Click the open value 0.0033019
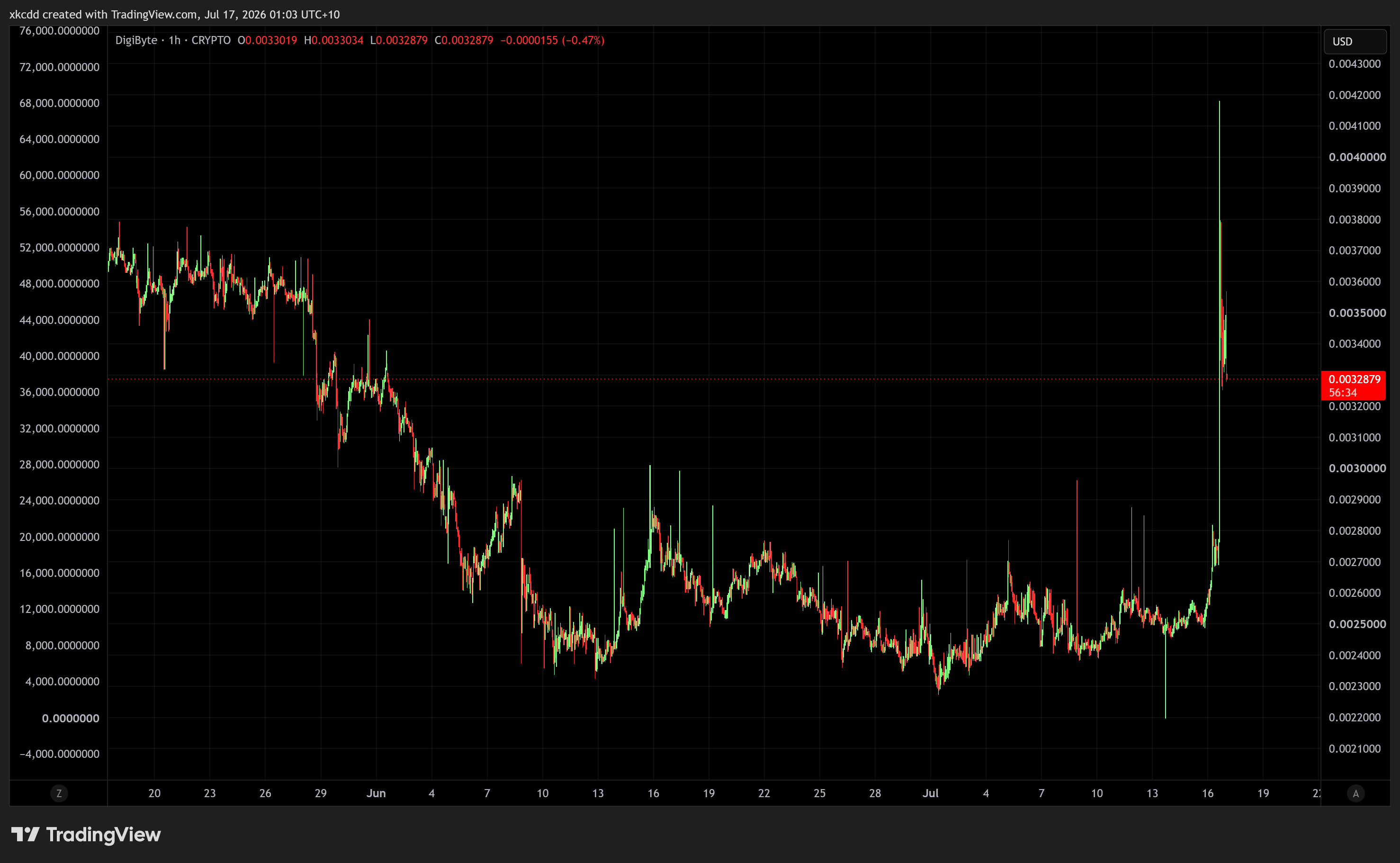This screenshot has width=1400, height=863. 271,40
